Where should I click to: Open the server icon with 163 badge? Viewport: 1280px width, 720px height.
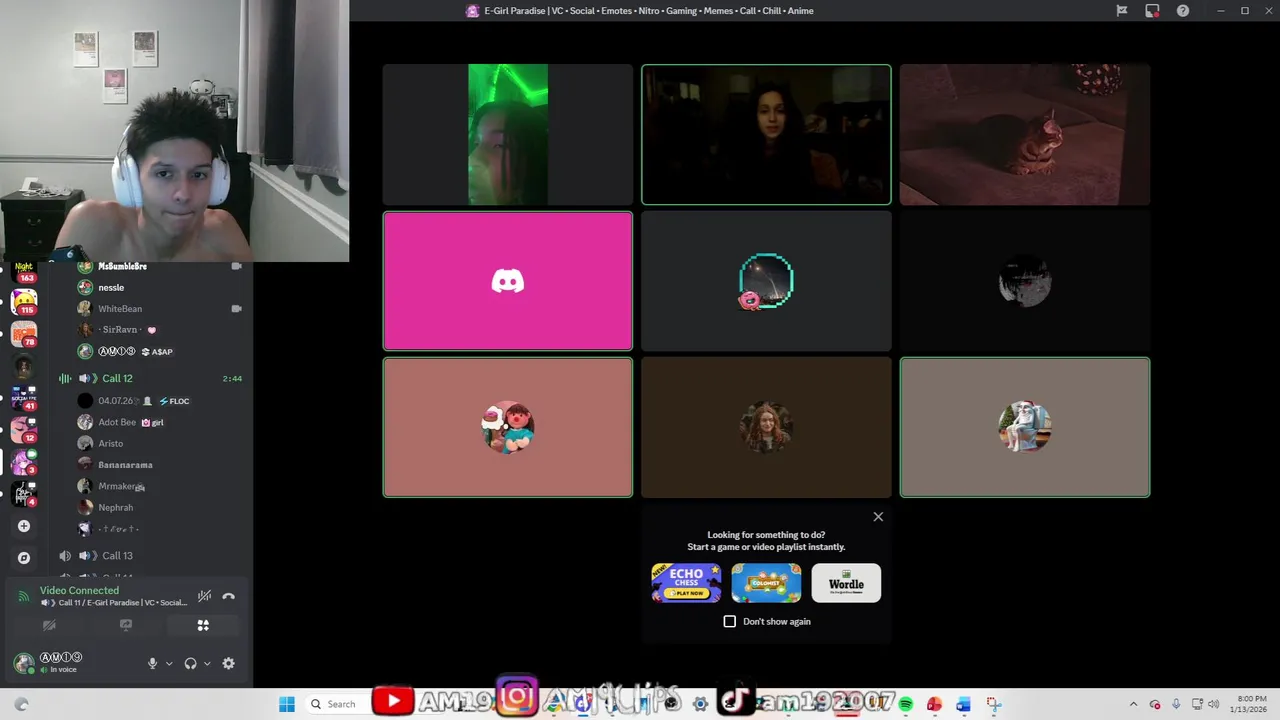pyautogui.click(x=24, y=271)
